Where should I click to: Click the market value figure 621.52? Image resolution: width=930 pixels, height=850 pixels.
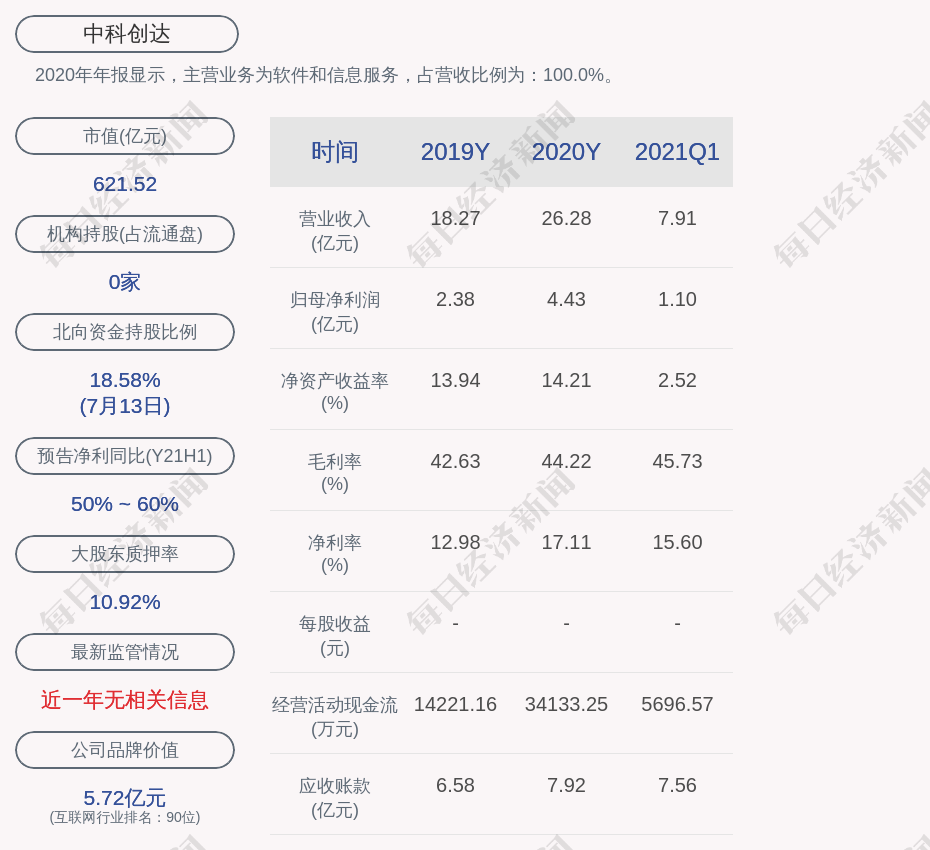tap(125, 184)
